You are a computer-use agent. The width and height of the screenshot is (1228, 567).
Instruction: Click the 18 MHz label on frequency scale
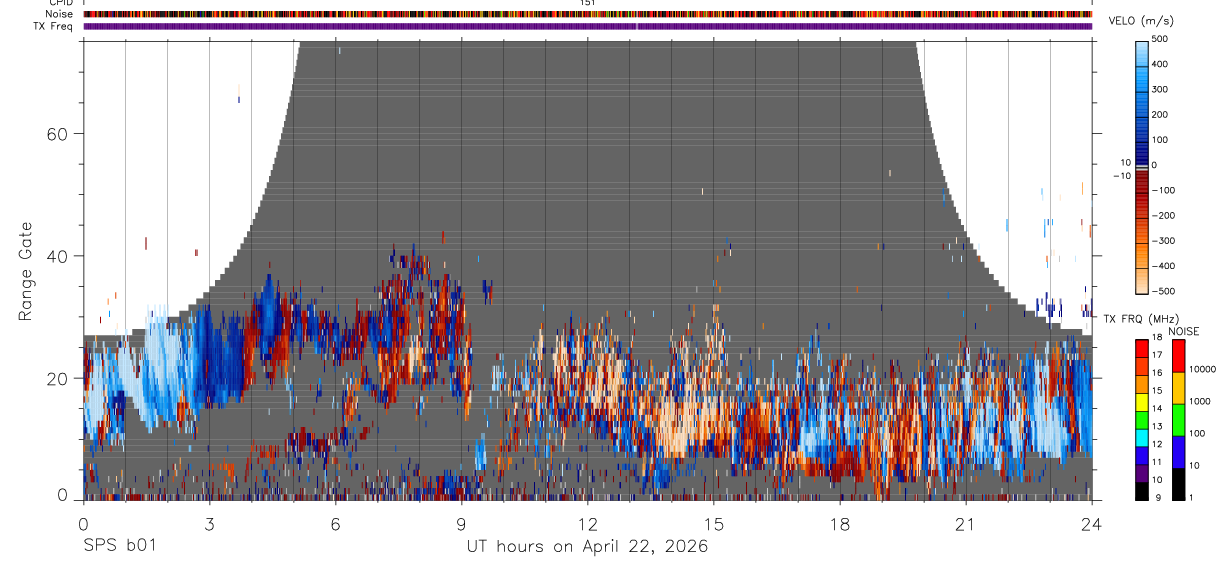(1157, 338)
